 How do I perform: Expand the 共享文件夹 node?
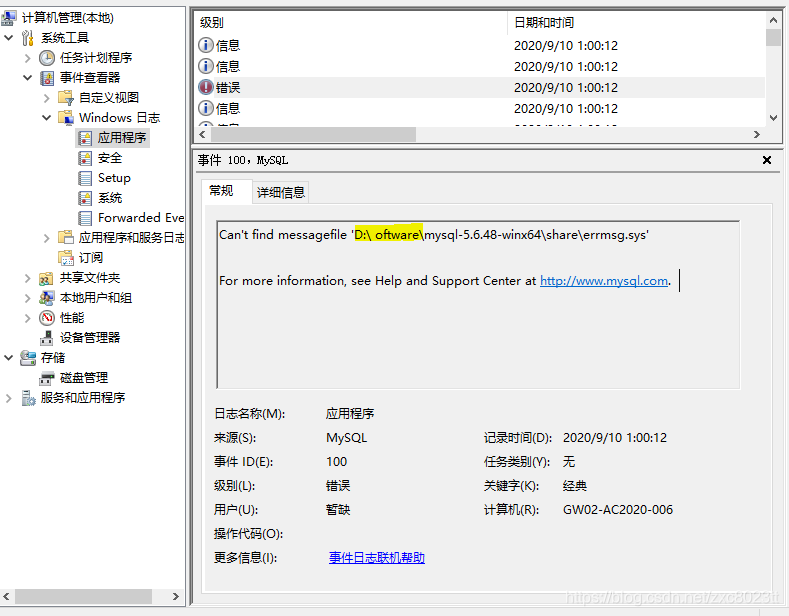(x=28, y=278)
